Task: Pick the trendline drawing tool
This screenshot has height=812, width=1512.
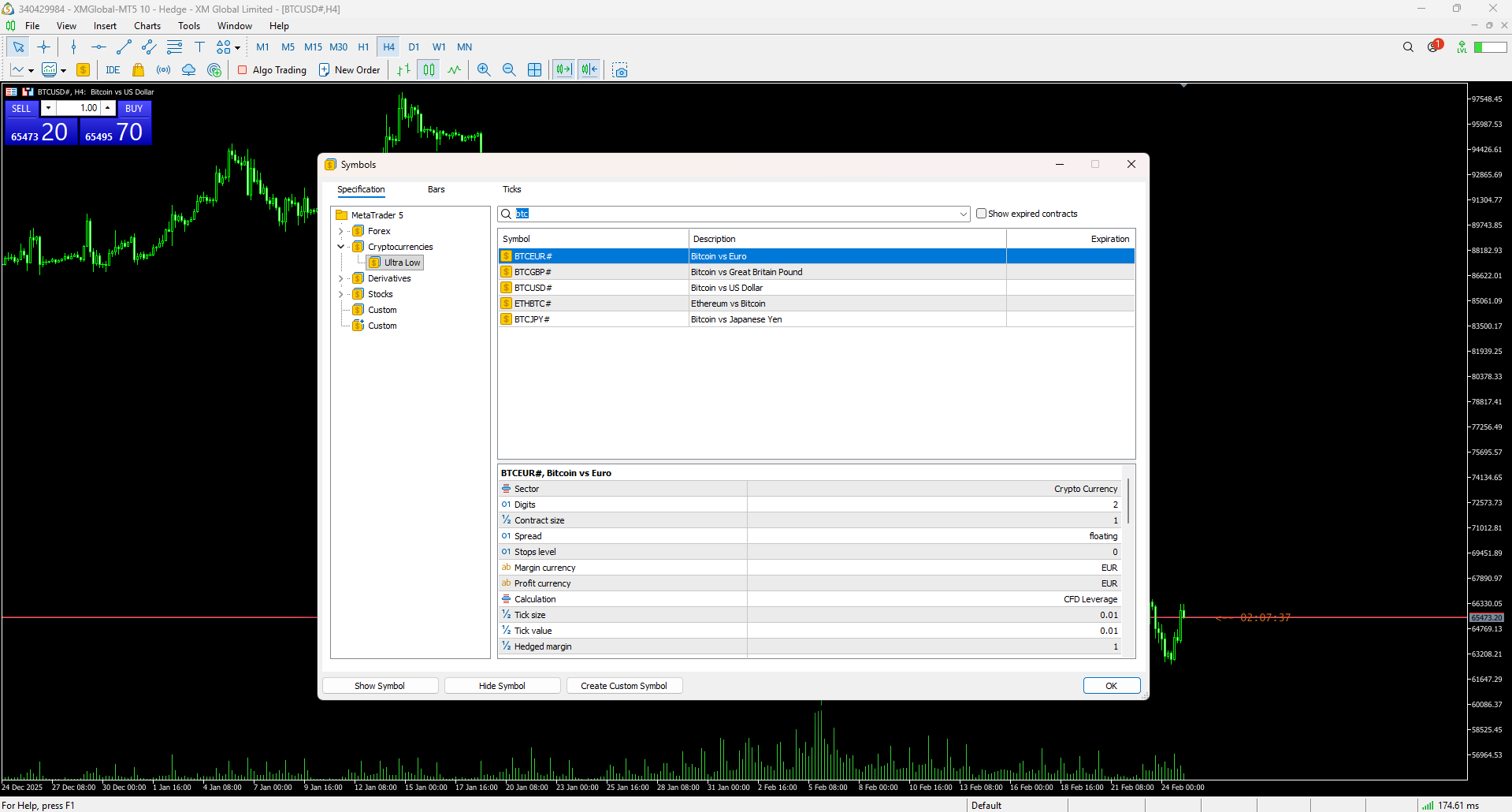Action: point(124,47)
